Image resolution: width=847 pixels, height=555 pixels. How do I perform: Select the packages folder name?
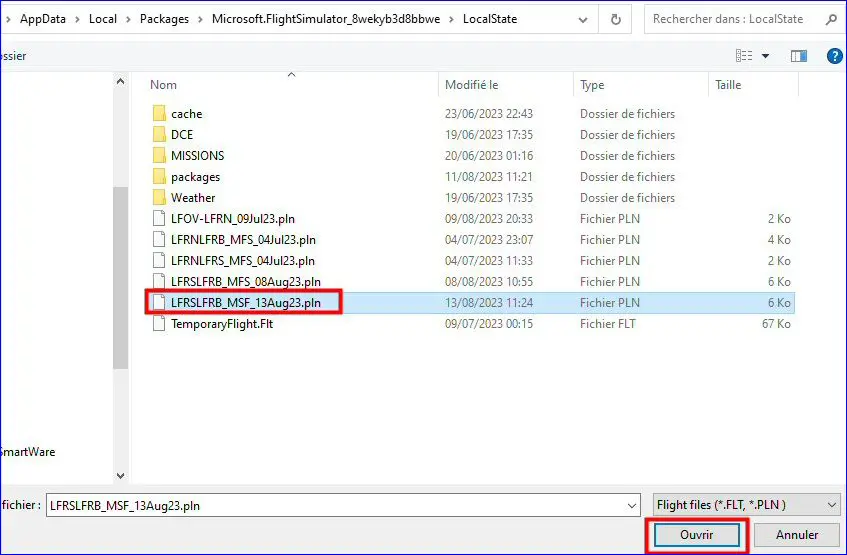pos(196,177)
